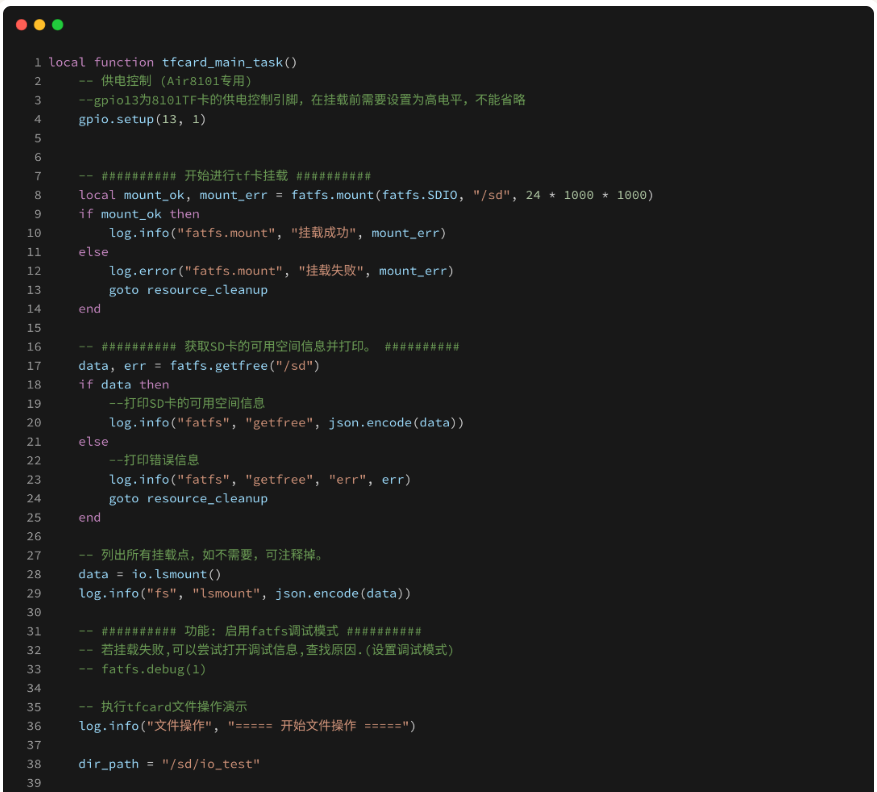Maximize the window using the green button
The width and height of the screenshot is (877, 792).
point(58,25)
